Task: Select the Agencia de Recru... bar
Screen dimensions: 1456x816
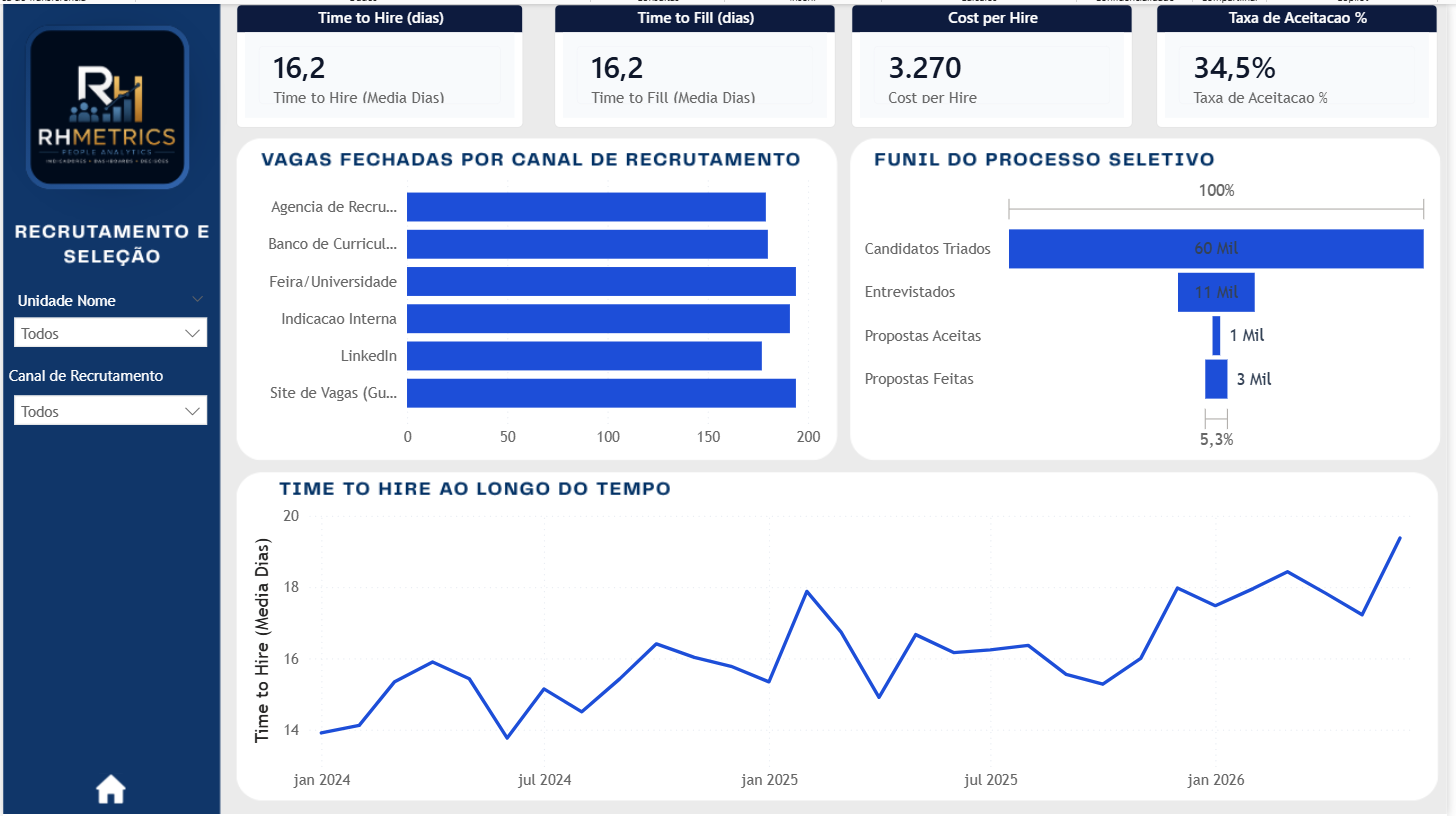Action: [x=586, y=207]
